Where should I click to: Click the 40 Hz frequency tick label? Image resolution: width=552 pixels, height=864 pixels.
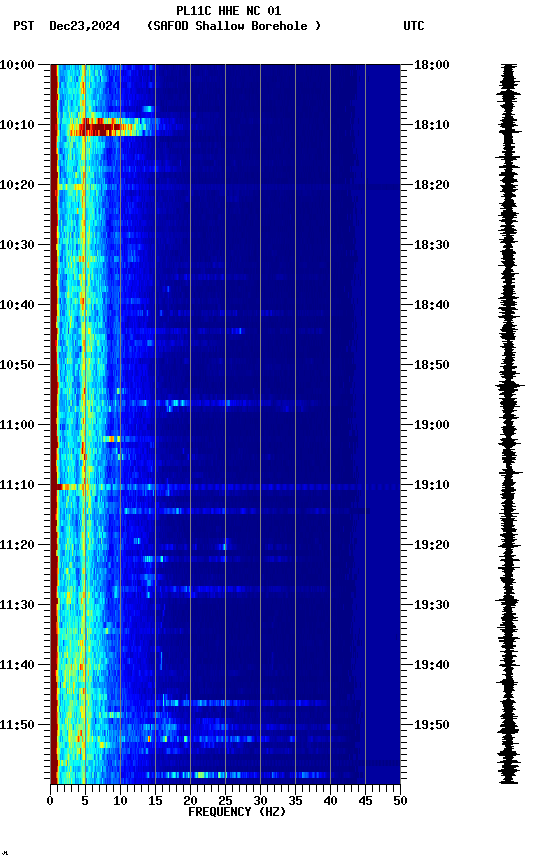(330, 802)
